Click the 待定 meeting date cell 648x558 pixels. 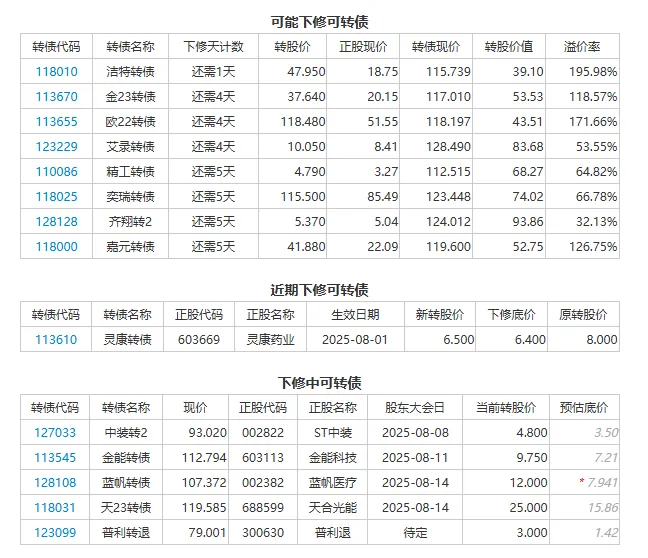click(x=415, y=533)
